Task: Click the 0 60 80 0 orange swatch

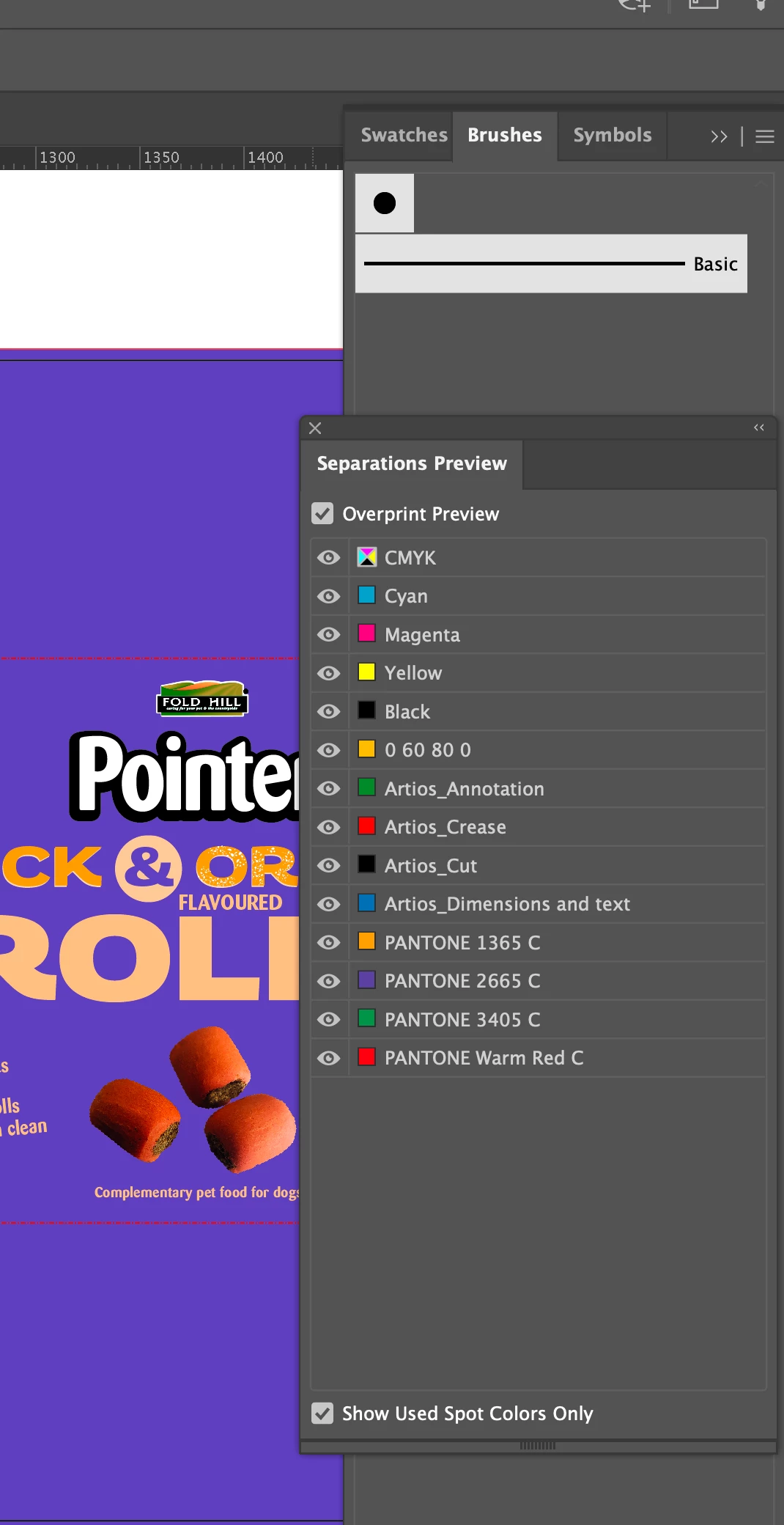Action: coord(366,749)
